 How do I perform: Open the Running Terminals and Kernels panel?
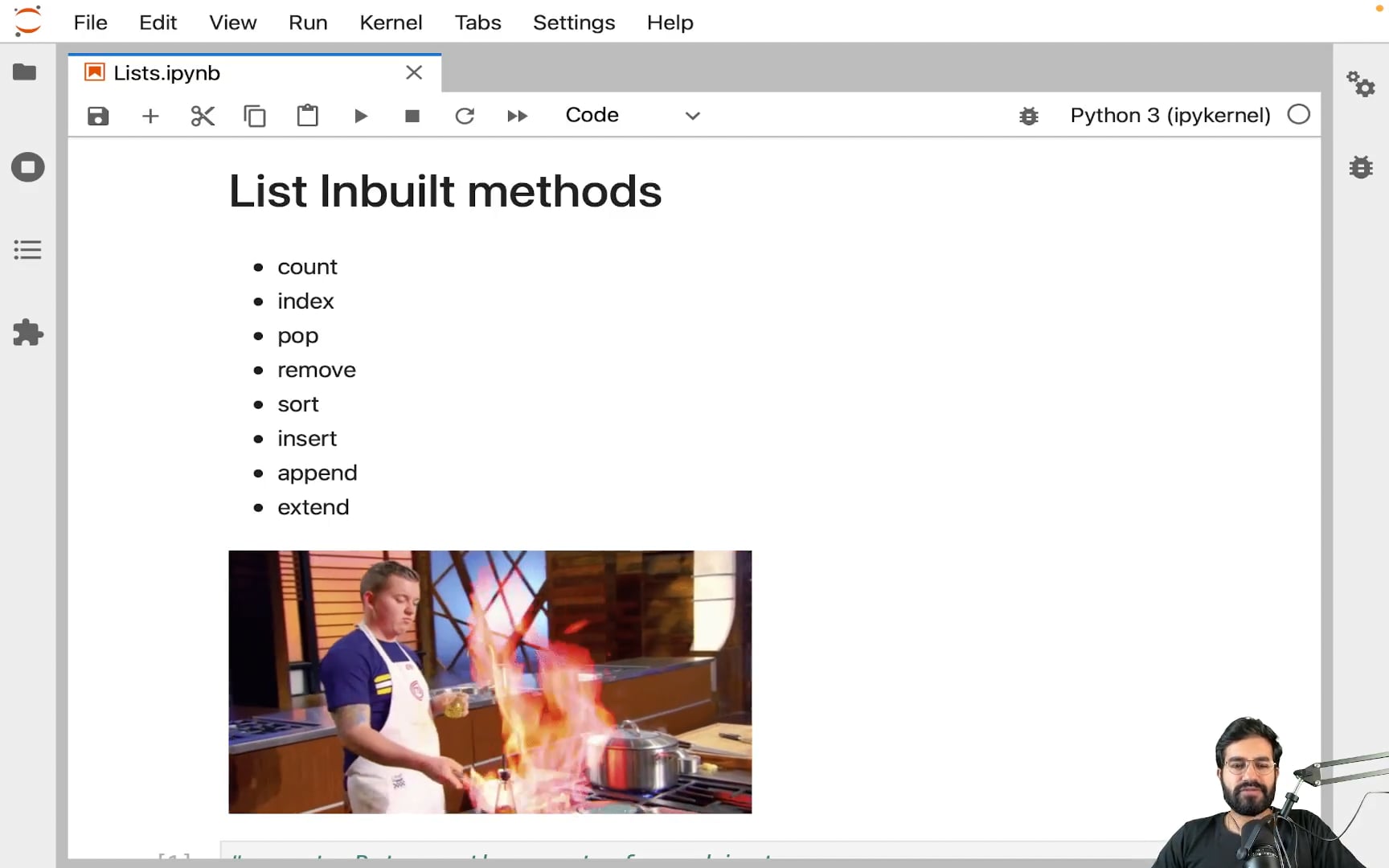[28, 167]
